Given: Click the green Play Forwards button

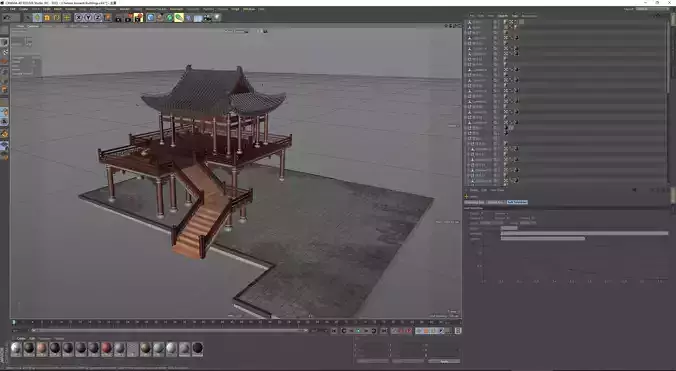Looking at the screenshot, I should [358, 330].
